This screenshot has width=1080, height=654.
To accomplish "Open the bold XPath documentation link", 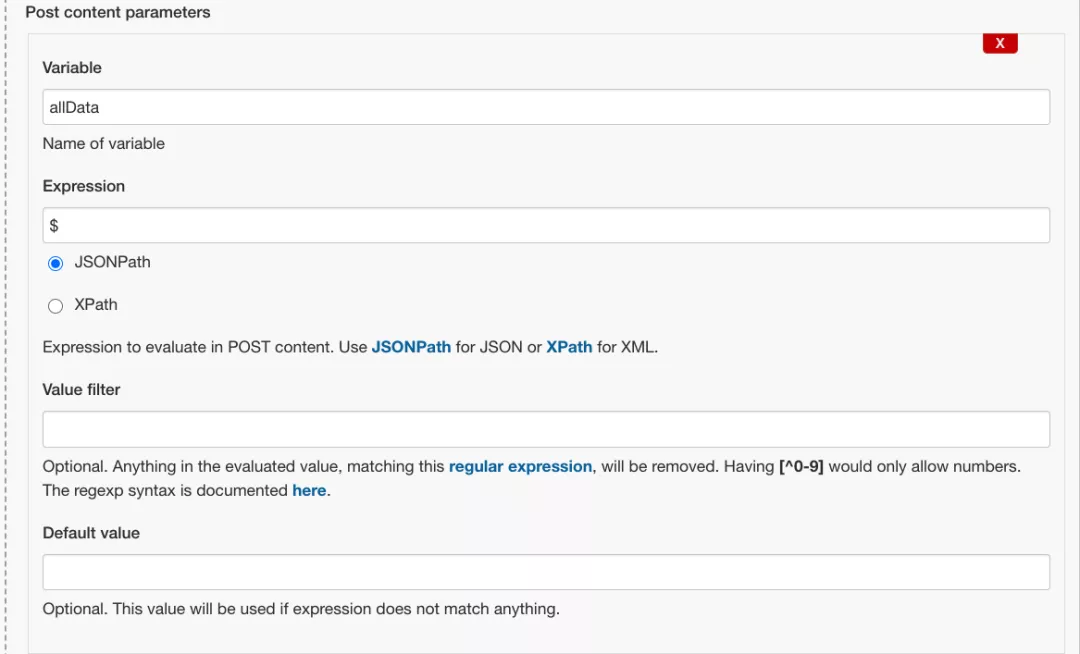I will [x=569, y=348].
